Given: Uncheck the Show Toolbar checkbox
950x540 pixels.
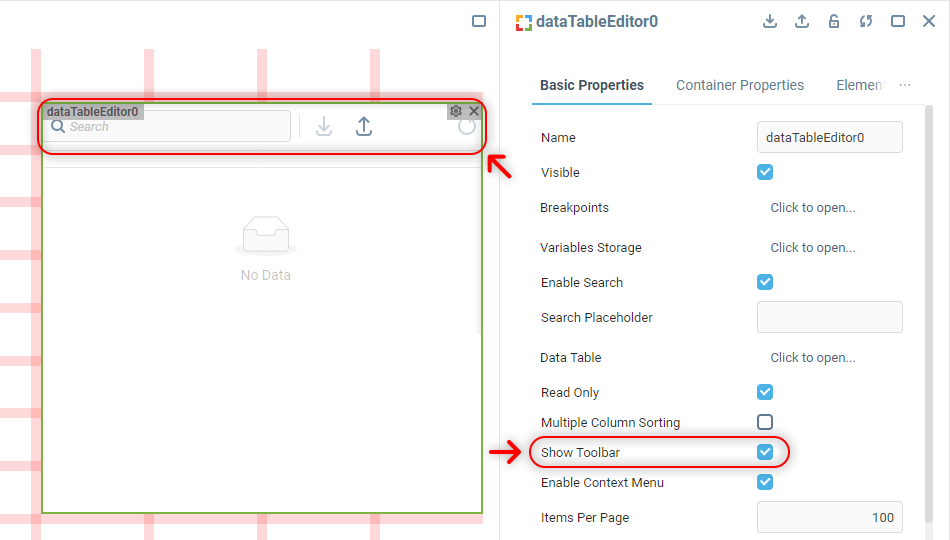Looking at the screenshot, I should pyautogui.click(x=765, y=452).
